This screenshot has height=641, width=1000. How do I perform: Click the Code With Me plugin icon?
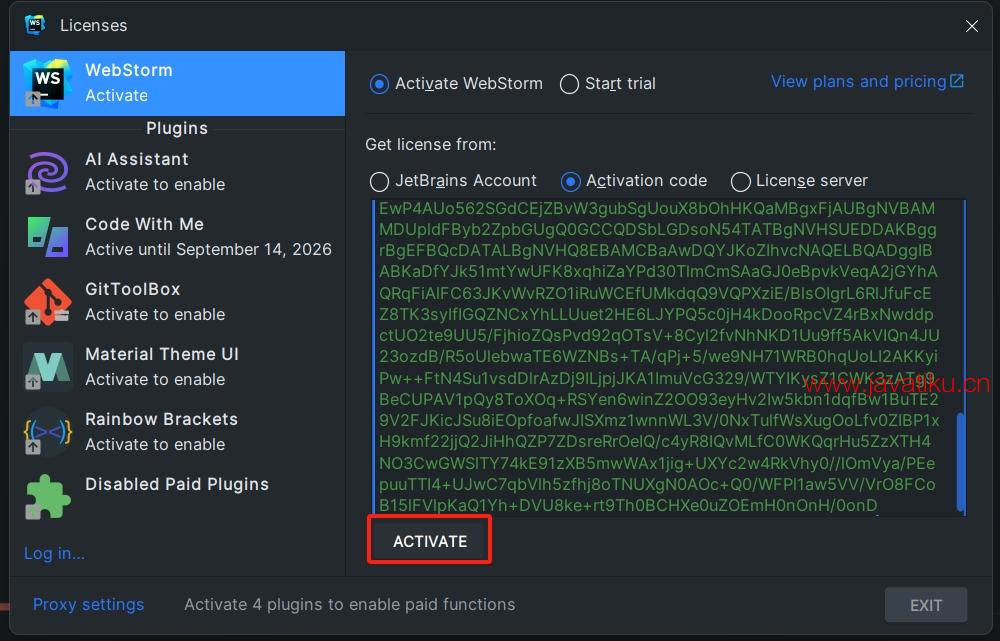point(47,237)
